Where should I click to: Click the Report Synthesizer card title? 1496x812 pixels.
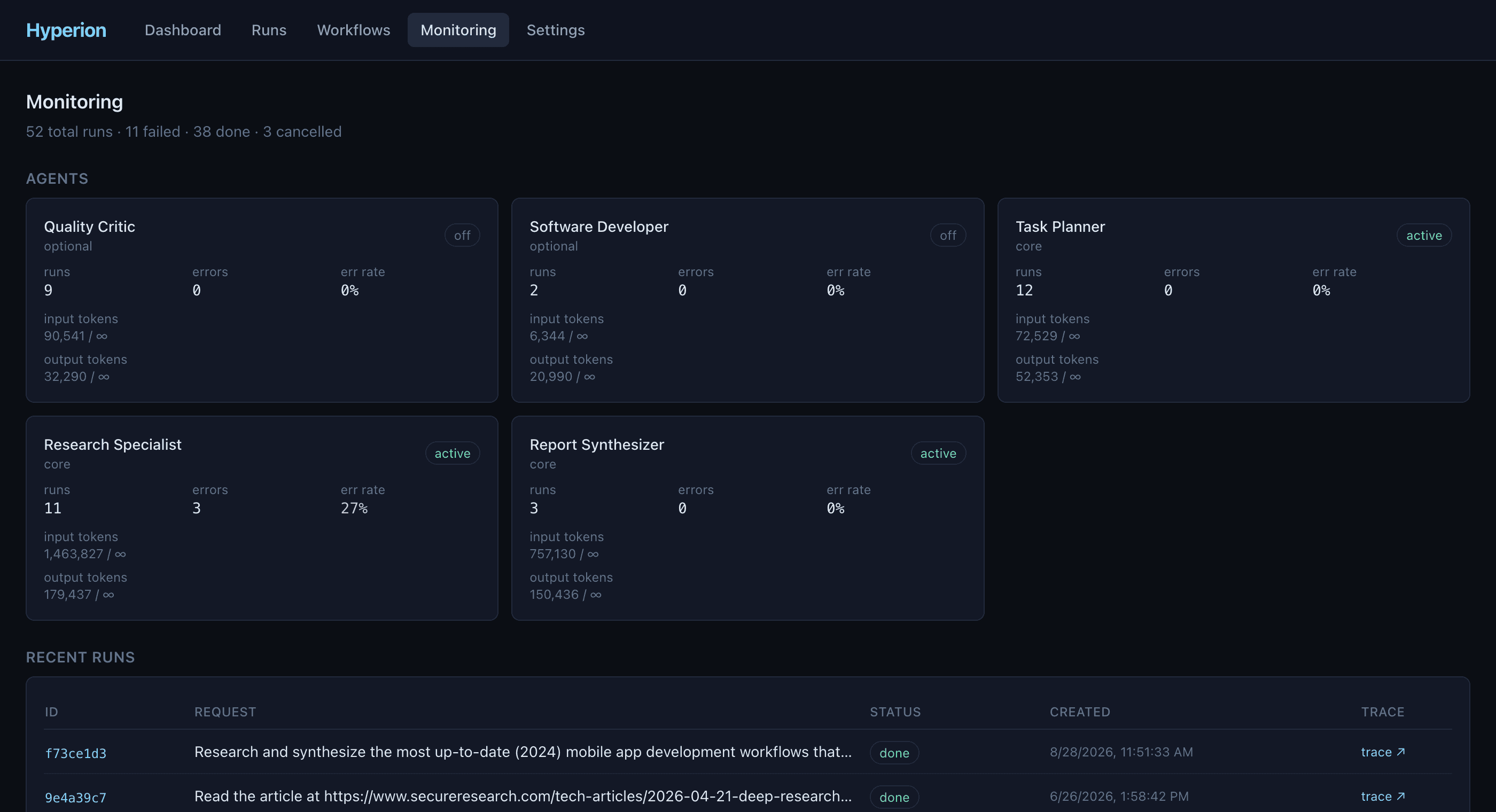click(596, 444)
